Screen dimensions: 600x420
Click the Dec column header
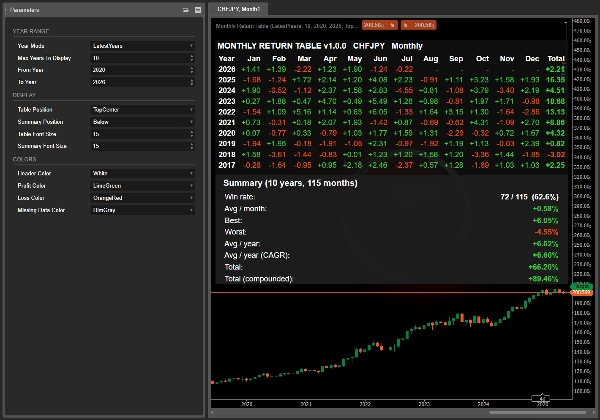(532, 59)
